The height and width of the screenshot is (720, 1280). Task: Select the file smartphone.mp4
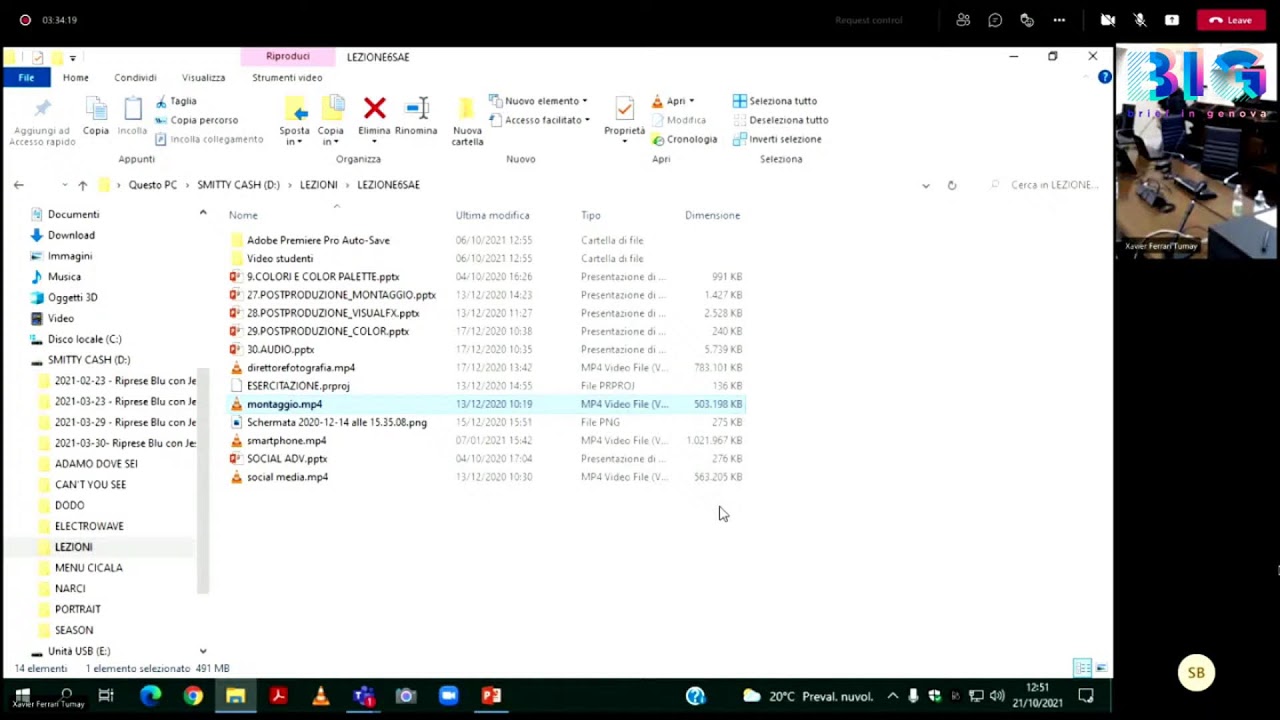(x=286, y=441)
